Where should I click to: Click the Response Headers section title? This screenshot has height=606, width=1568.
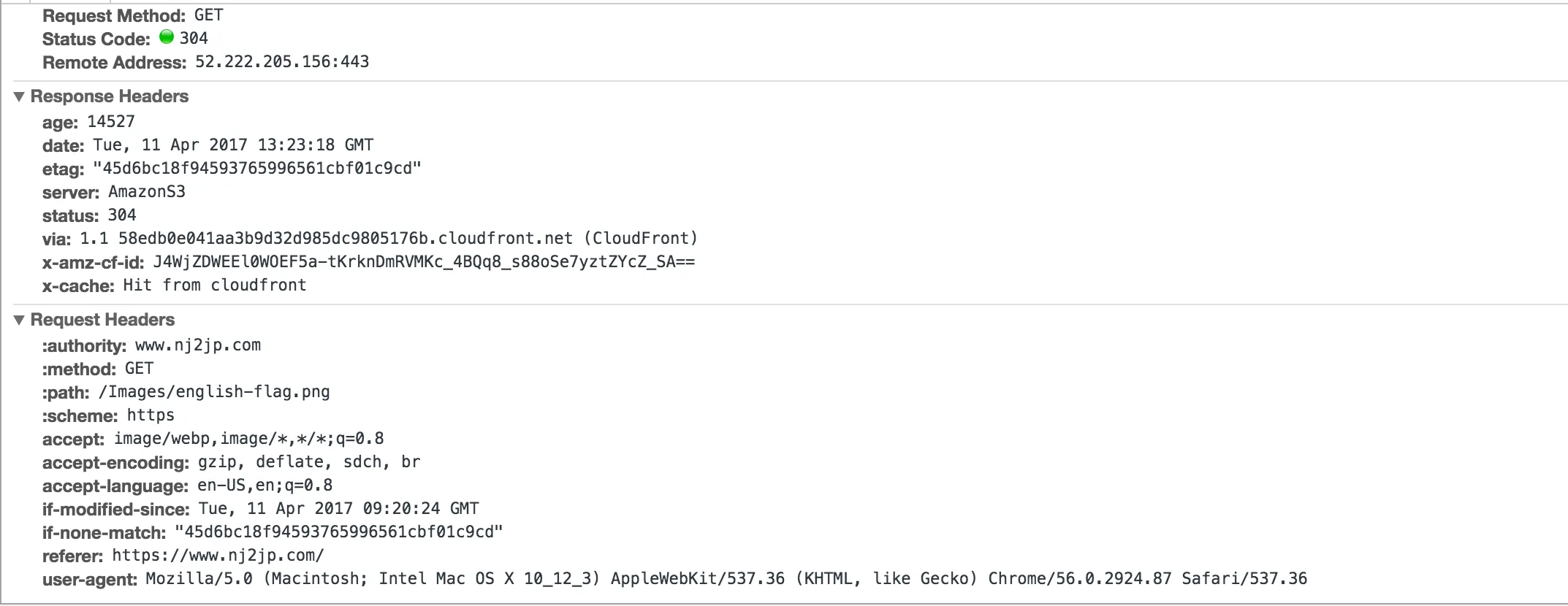pyautogui.click(x=109, y=96)
